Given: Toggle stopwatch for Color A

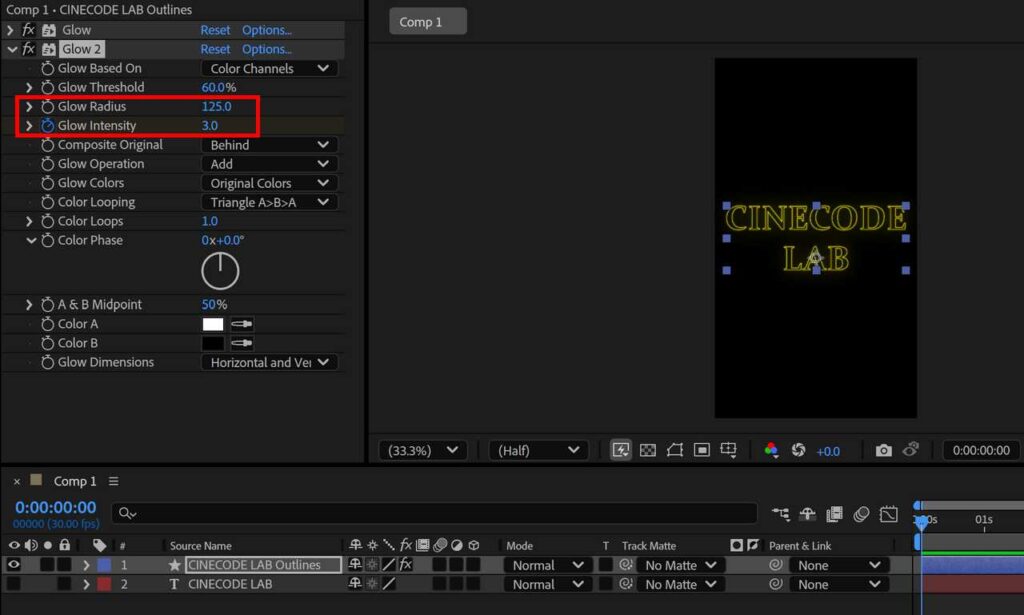Looking at the screenshot, I should [x=47, y=323].
